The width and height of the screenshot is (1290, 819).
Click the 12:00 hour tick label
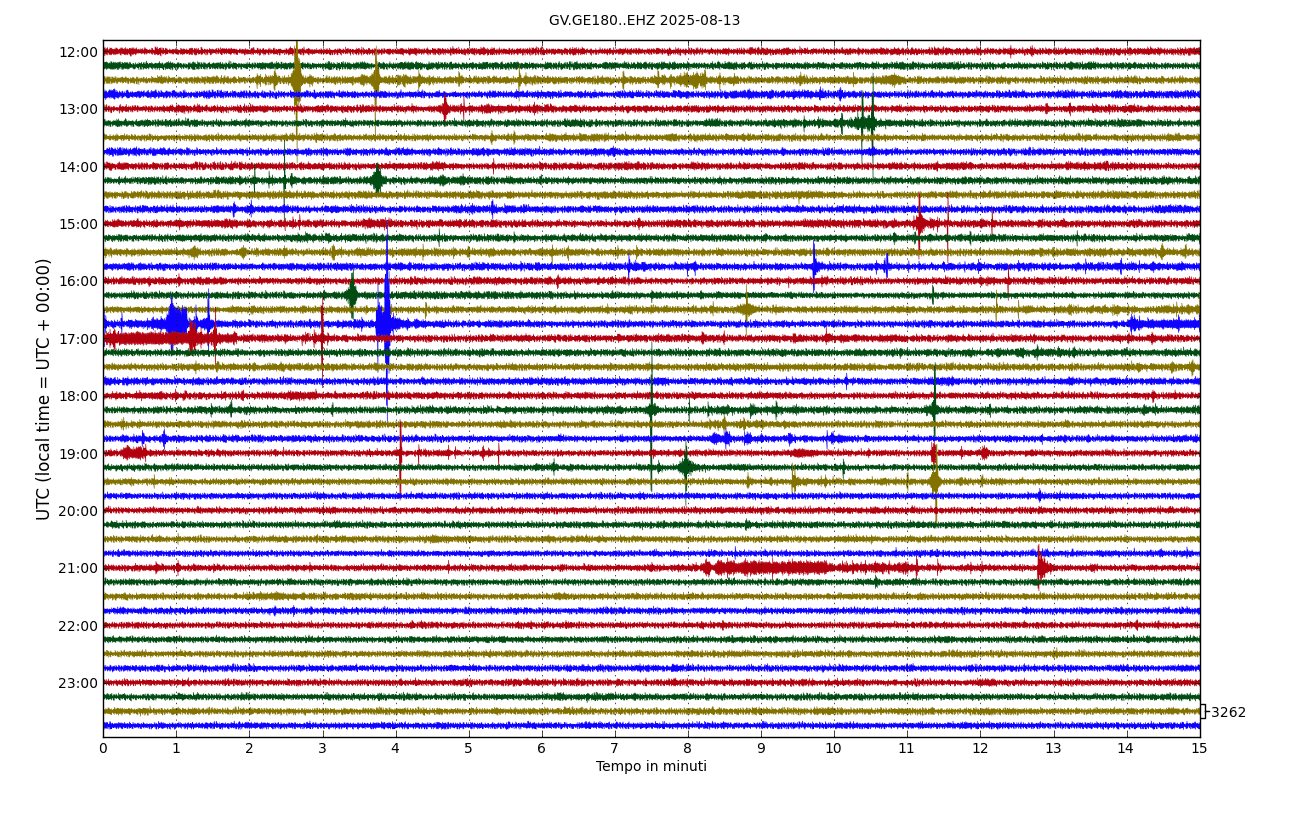(78, 52)
